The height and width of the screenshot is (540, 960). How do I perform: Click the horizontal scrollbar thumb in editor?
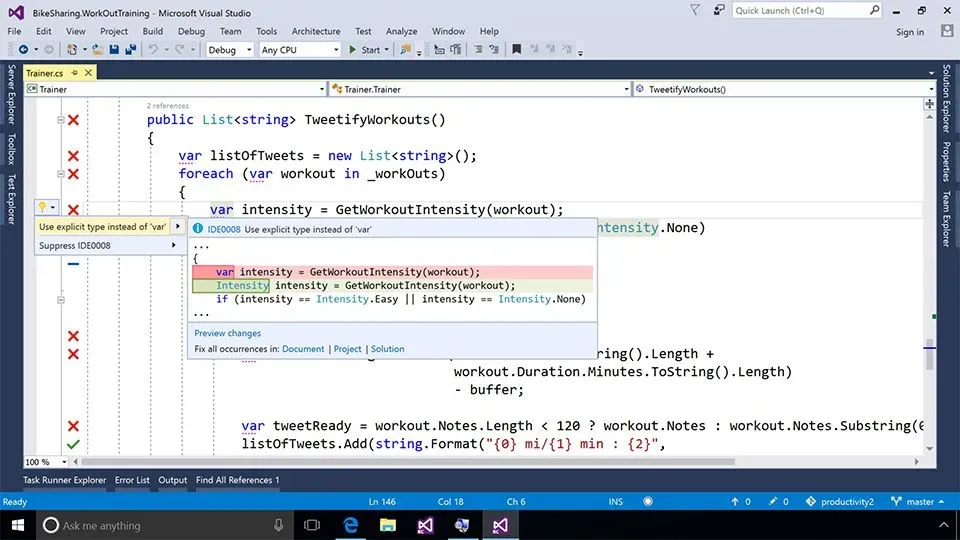pyautogui.click(x=408, y=462)
